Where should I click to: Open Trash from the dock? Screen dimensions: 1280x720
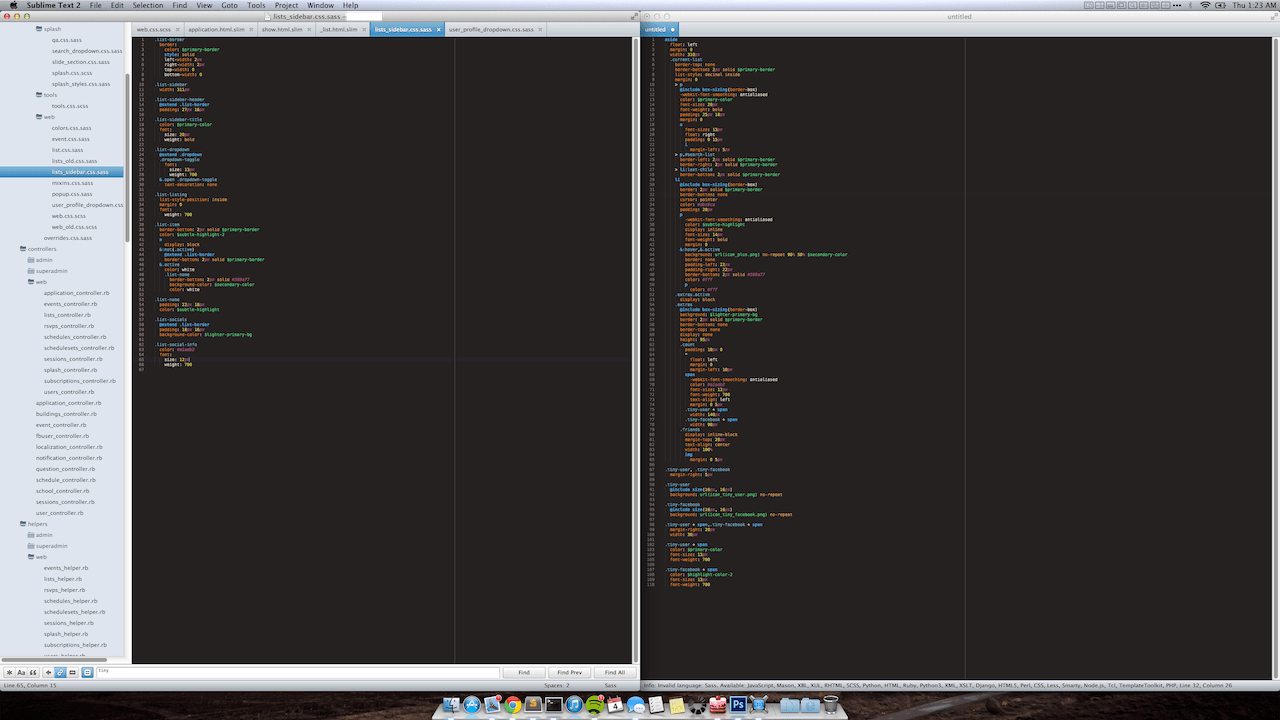[831, 705]
